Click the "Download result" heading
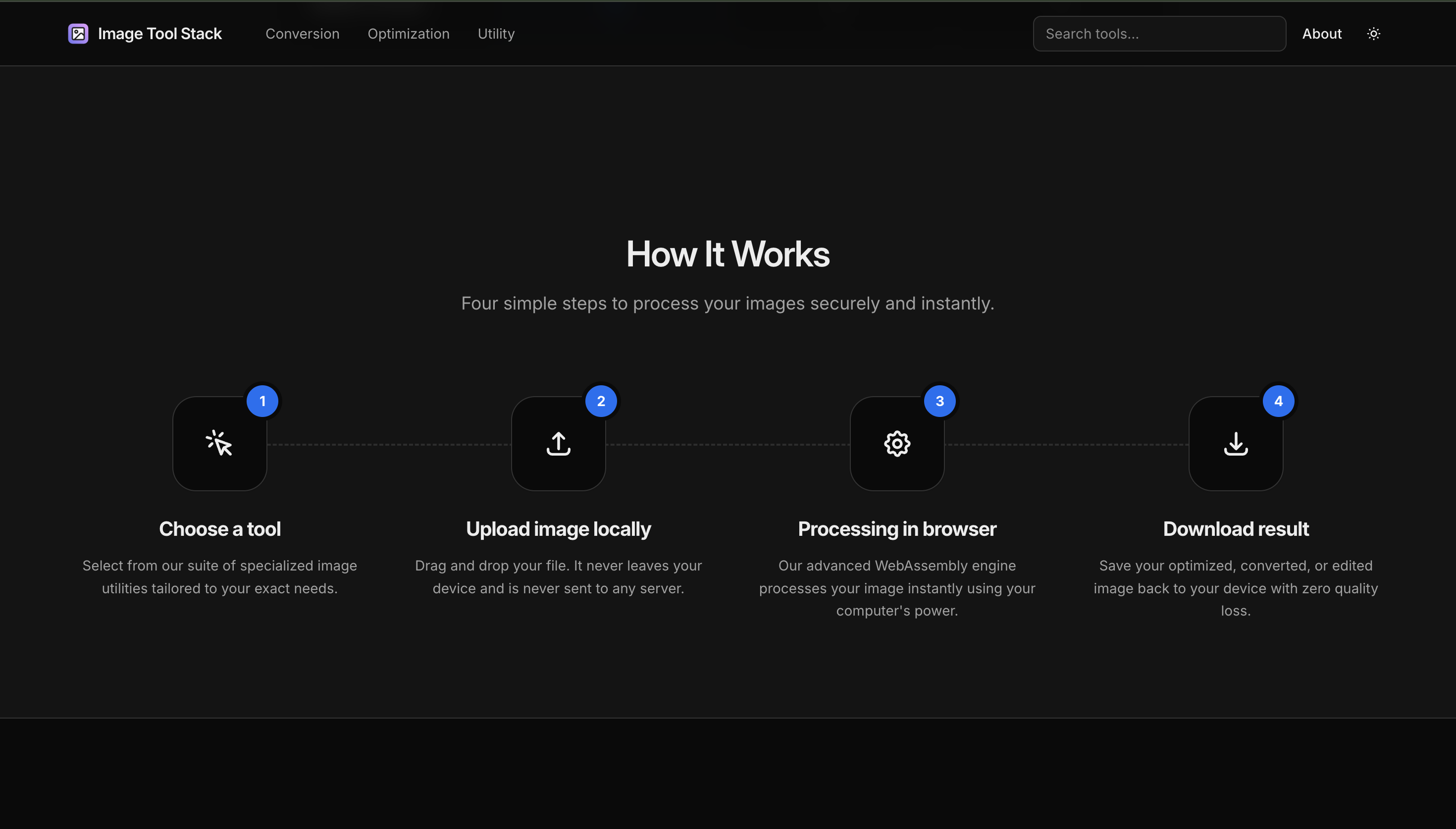This screenshot has width=1456, height=829. pyautogui.click(x=1236, y=529)
